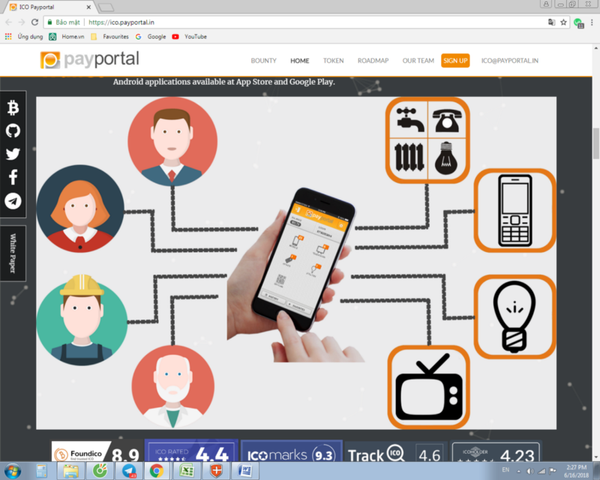Click the Facebook icon in the sidebar
Image resolution: width=600 pixels, height=480 pixels.
(x=13, y=177)
